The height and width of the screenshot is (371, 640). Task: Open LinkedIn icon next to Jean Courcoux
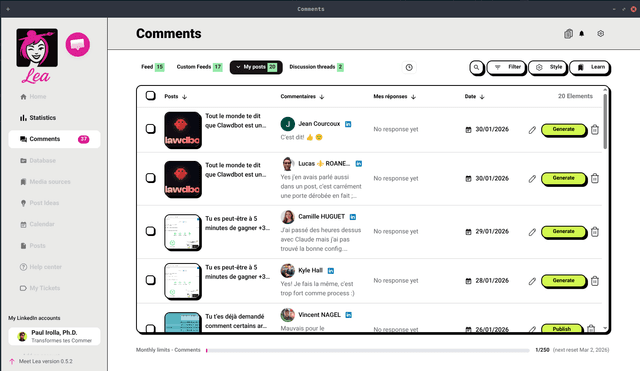click(x=348, y=124)
